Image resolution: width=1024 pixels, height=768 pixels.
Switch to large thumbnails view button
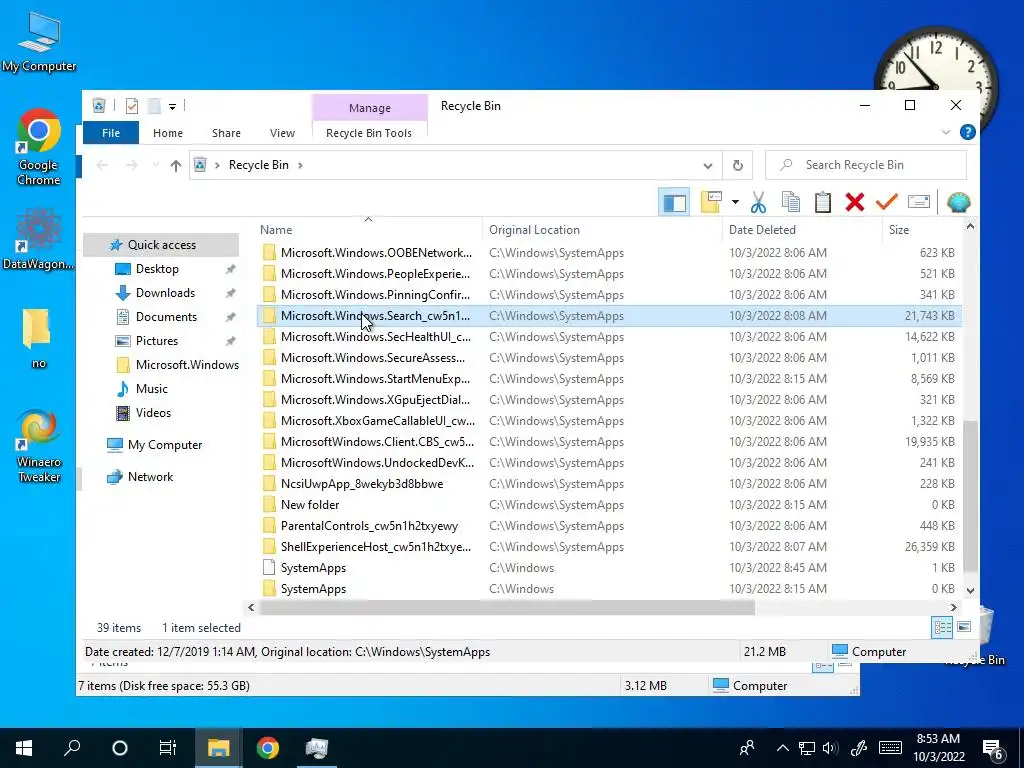pos(964,628)
